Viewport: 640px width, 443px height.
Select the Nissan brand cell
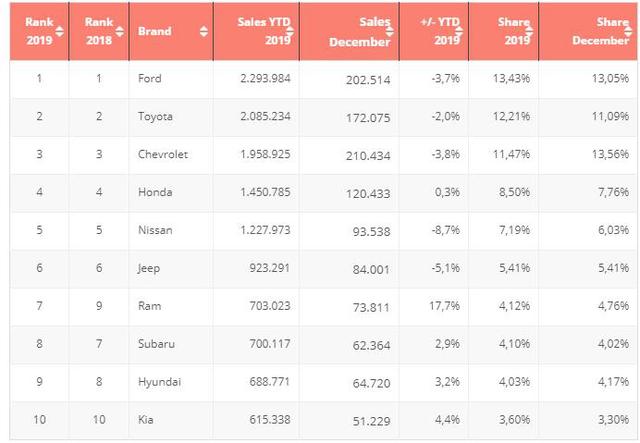pos(155,231)
